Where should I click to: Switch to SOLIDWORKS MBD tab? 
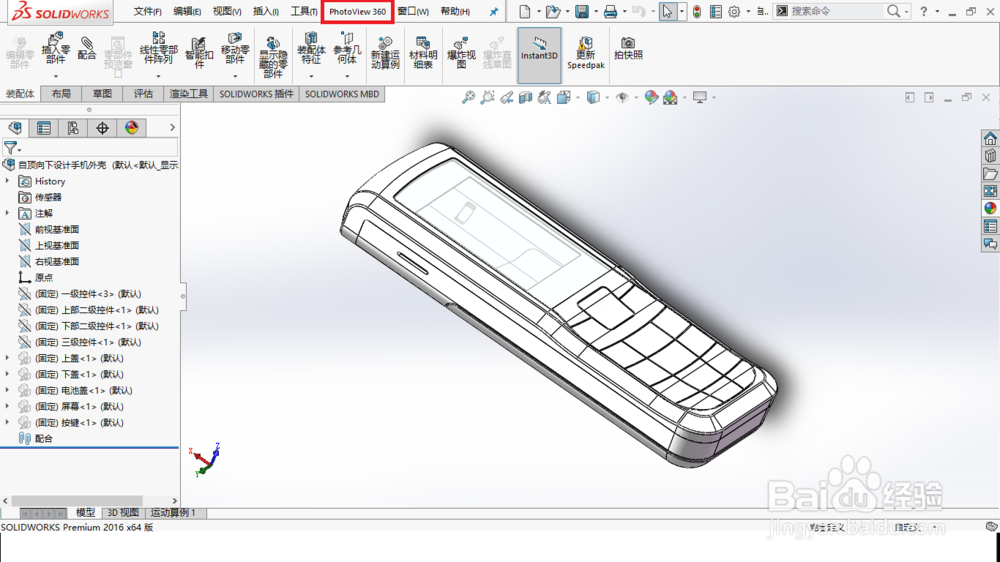pos(342,94)
